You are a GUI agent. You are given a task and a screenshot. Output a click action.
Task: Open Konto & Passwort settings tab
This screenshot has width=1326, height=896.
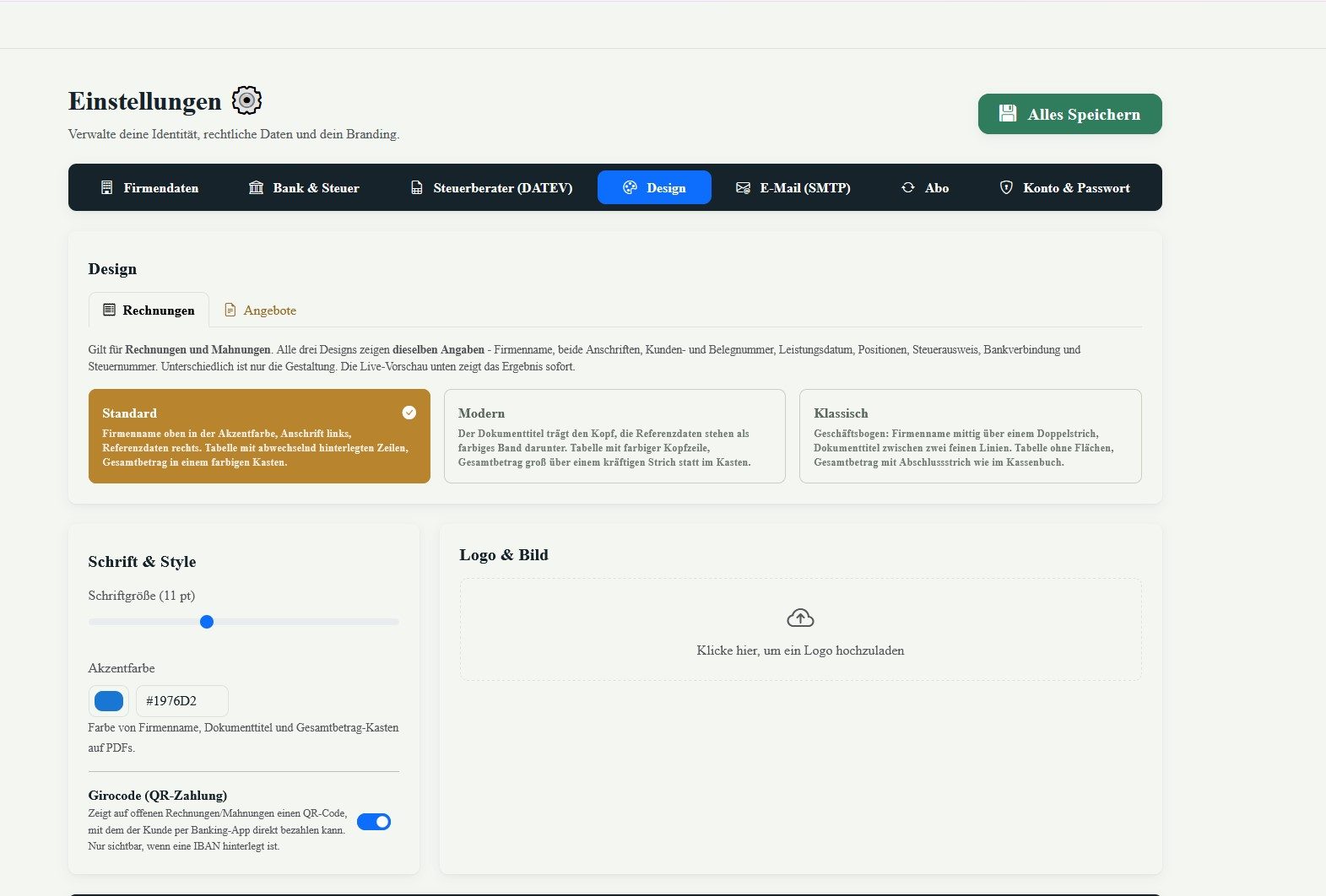[x=1065, y=187]
